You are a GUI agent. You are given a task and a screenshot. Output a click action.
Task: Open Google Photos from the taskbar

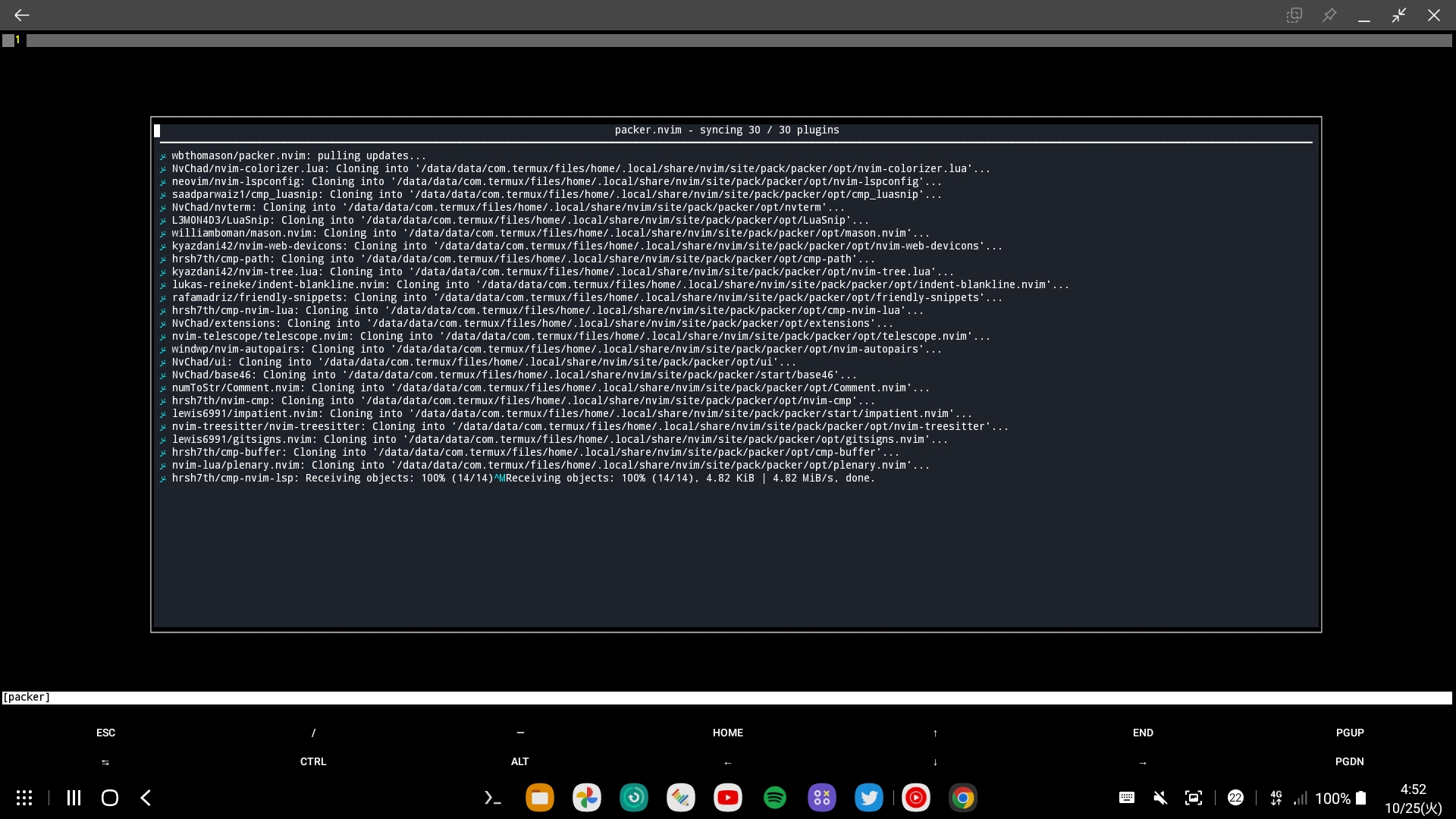[587, 798]
